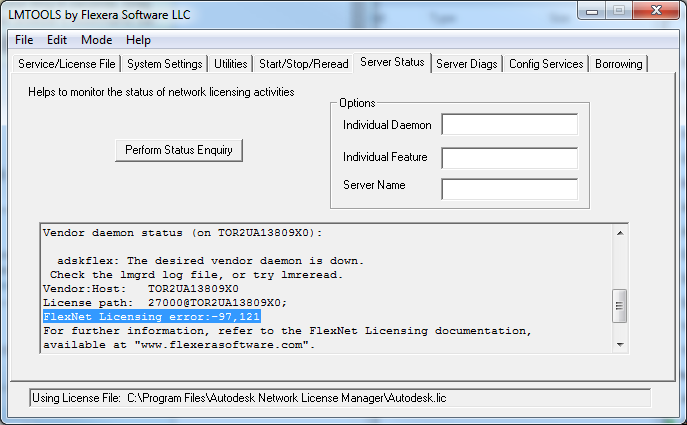
Task: Click the highlighted FlexNet Licensing error line
Action: pyautogui.click(x=152, y=317)
